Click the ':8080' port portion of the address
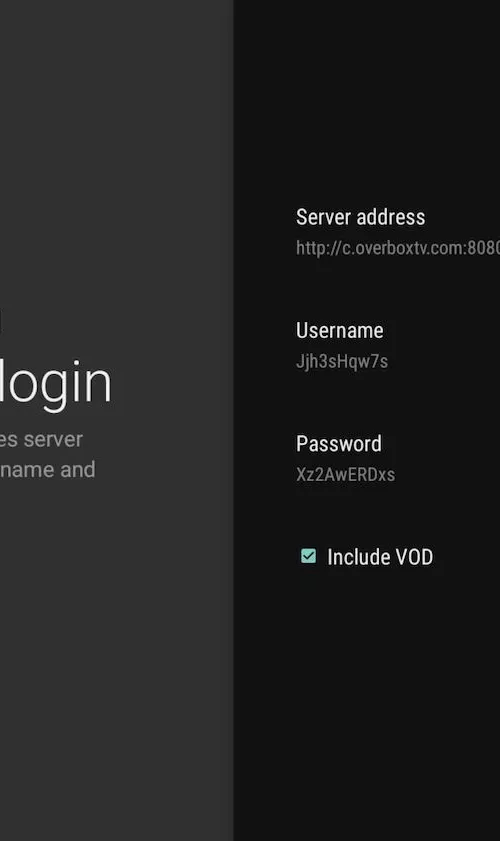This screenshot has width=500, height=841. click(481, 248)
